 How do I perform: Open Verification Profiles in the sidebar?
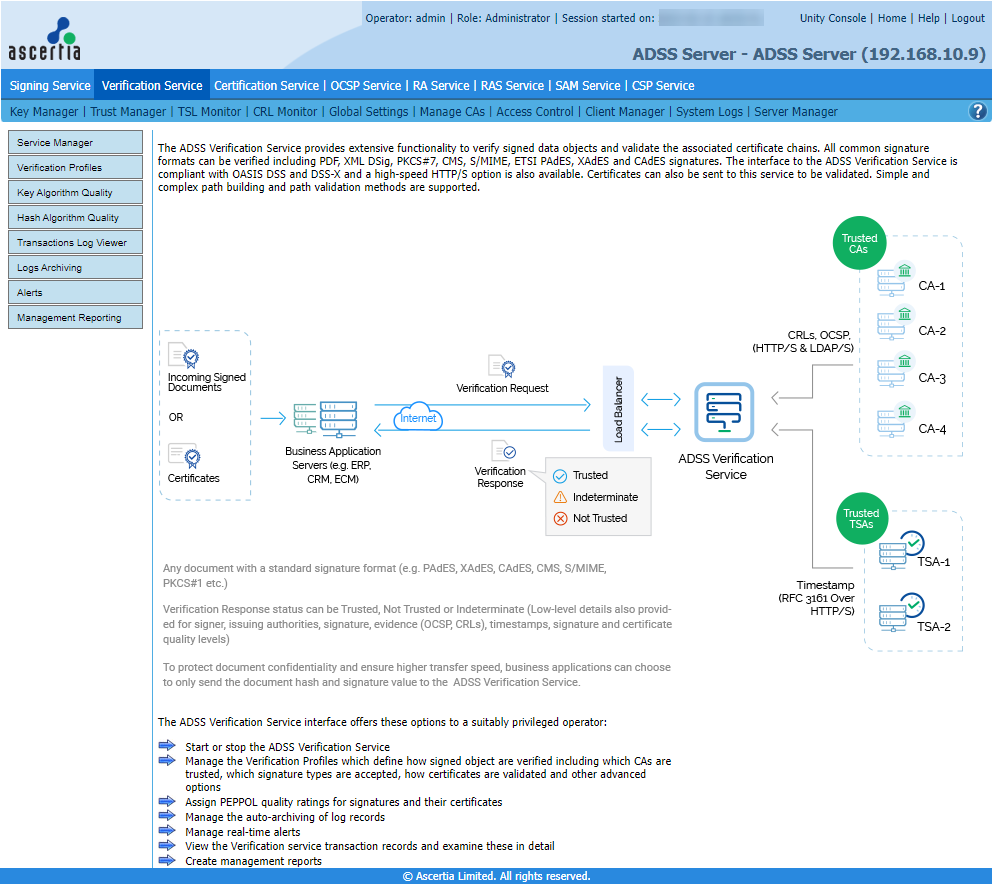75,167
